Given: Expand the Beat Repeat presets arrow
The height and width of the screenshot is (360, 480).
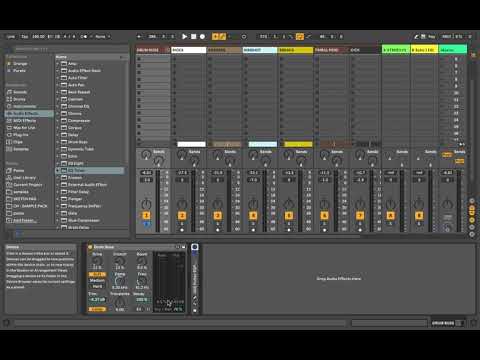Looking at the screenshot, I should tap(58, 92).
